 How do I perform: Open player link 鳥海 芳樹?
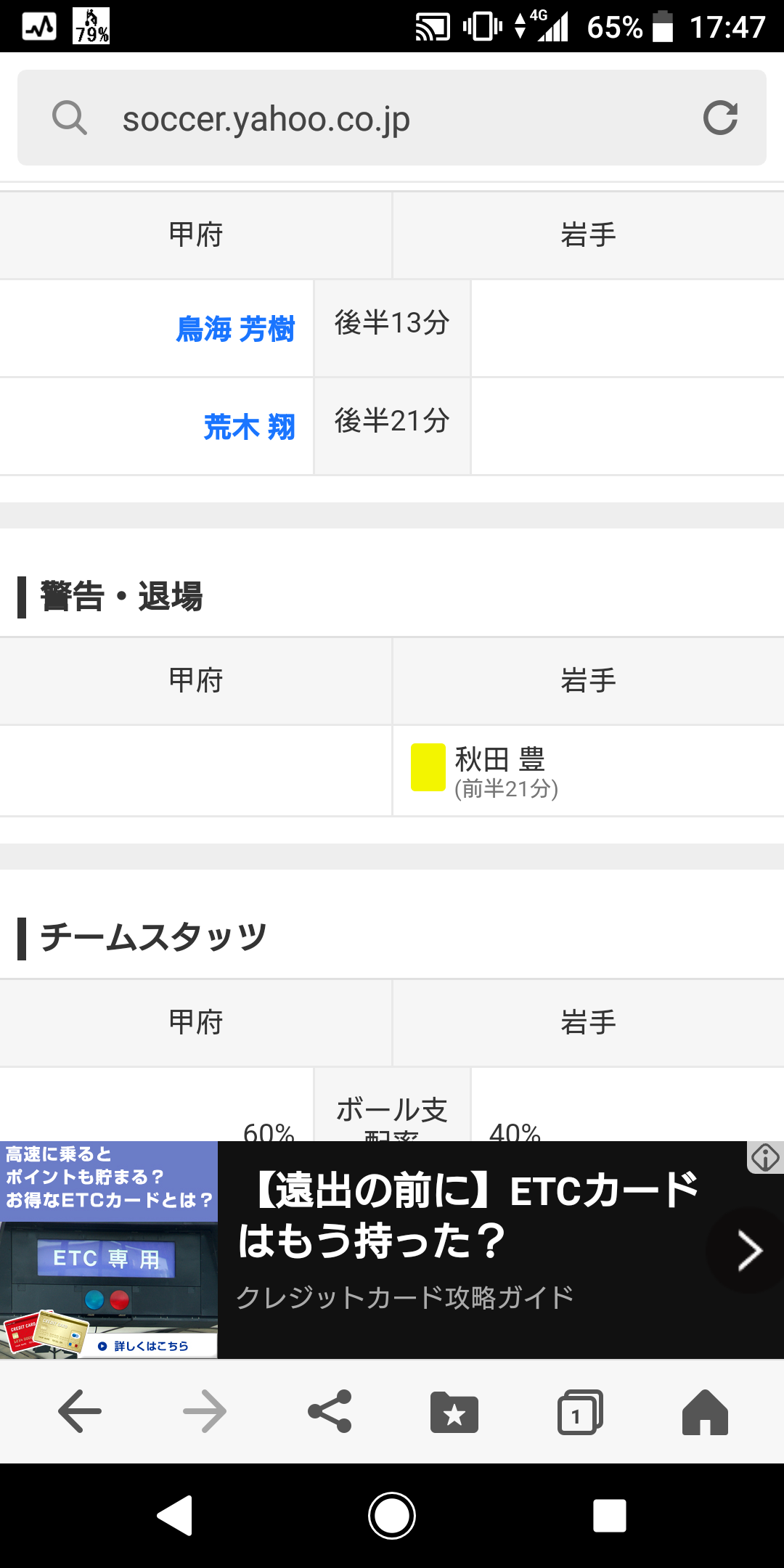(x=235, y=329)
